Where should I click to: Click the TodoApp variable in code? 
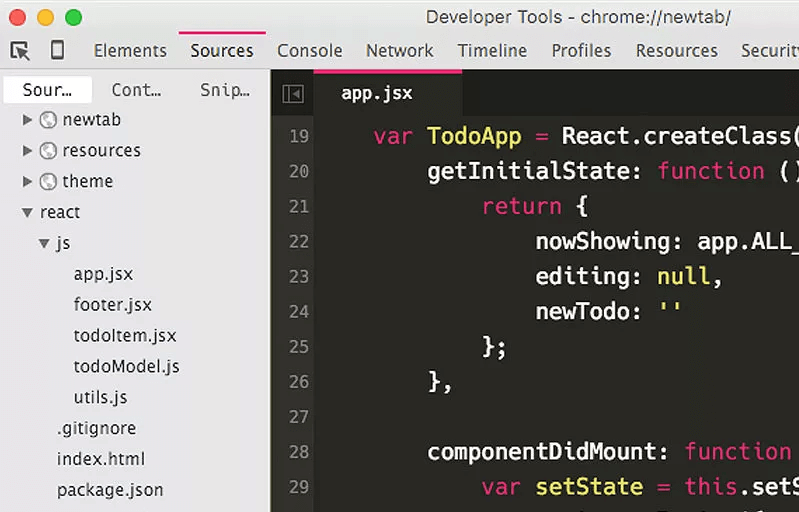tap(474, 137)
